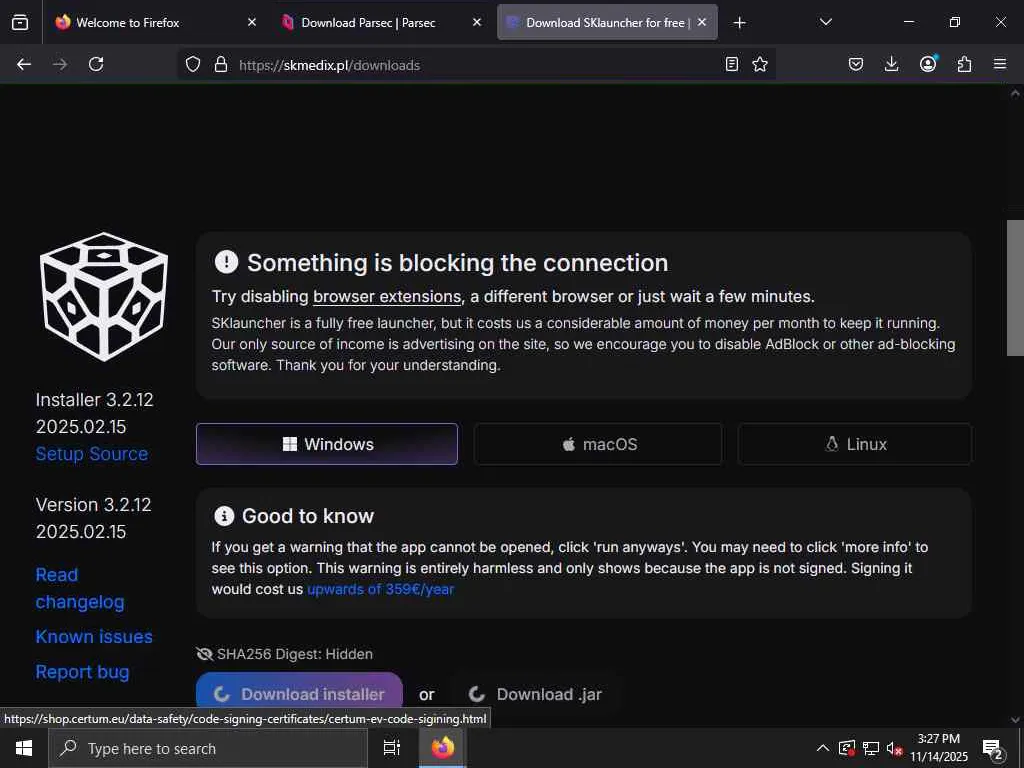
Task: Open Report bug link
Action: (x=82, y=672)
